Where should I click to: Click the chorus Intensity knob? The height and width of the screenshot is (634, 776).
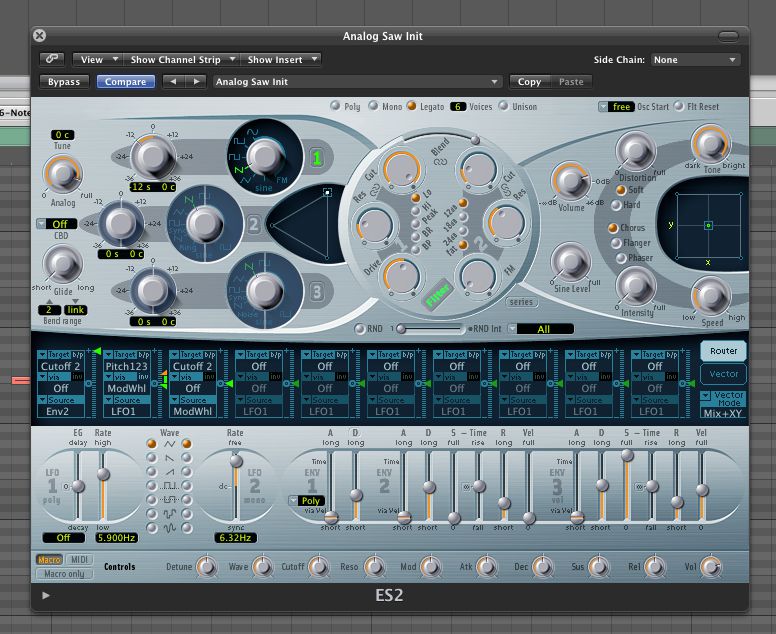point(636,287)
